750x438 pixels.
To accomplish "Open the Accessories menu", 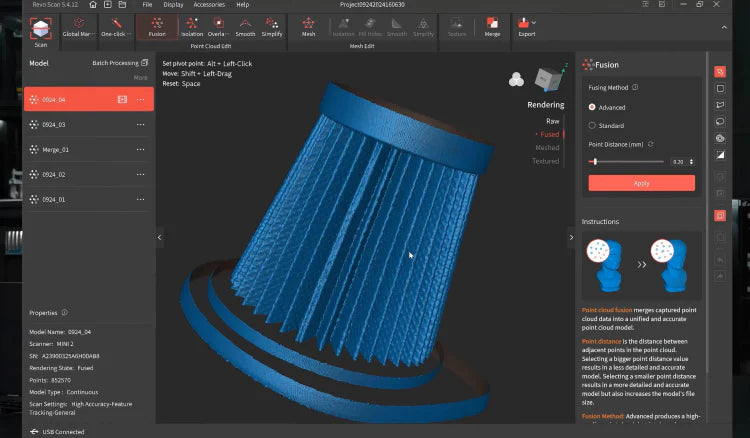I will point(209,5).
